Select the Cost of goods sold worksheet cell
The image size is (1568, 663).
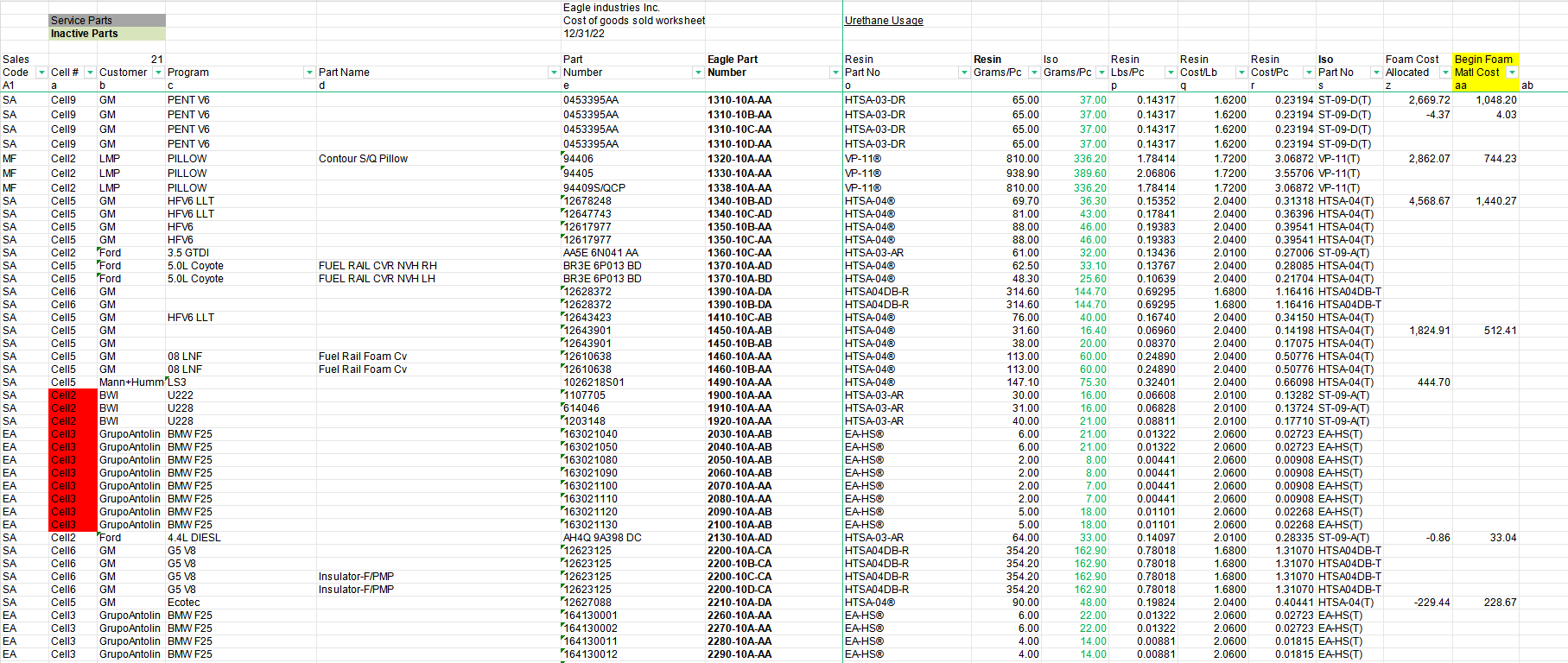[x=634, y=21]
